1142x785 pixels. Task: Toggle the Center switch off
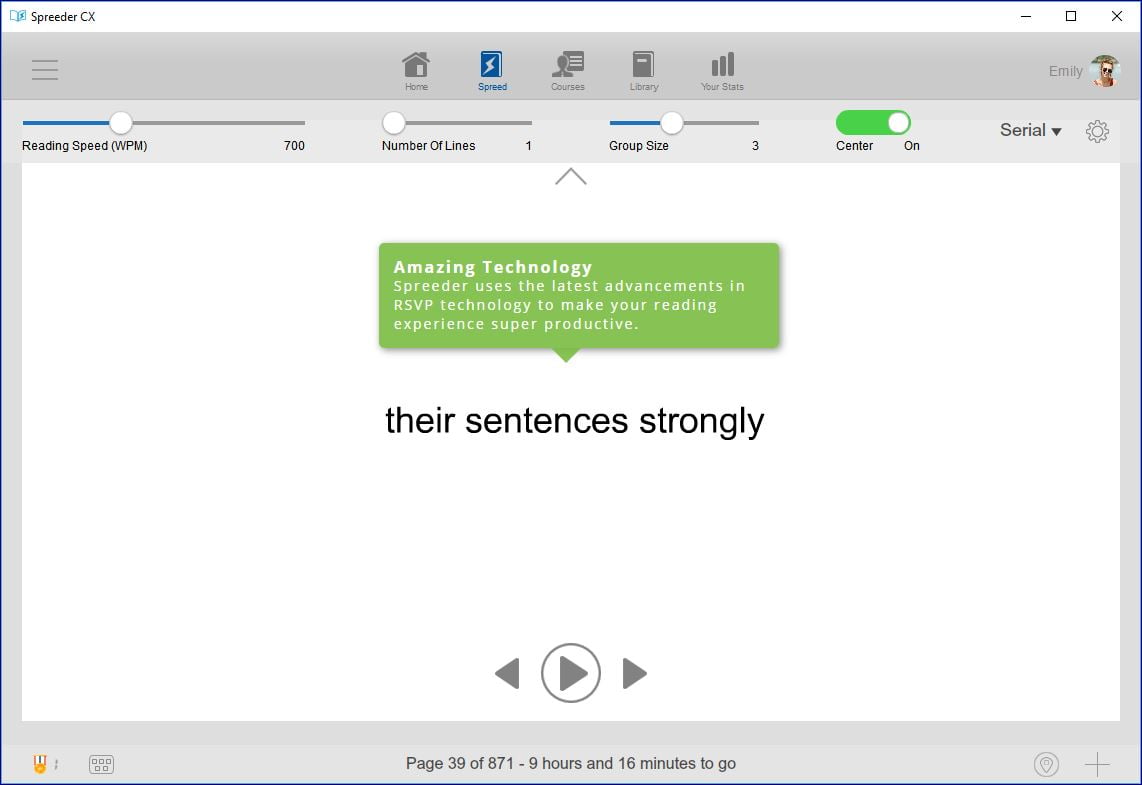pyautogui.click(x=873, y=123)
